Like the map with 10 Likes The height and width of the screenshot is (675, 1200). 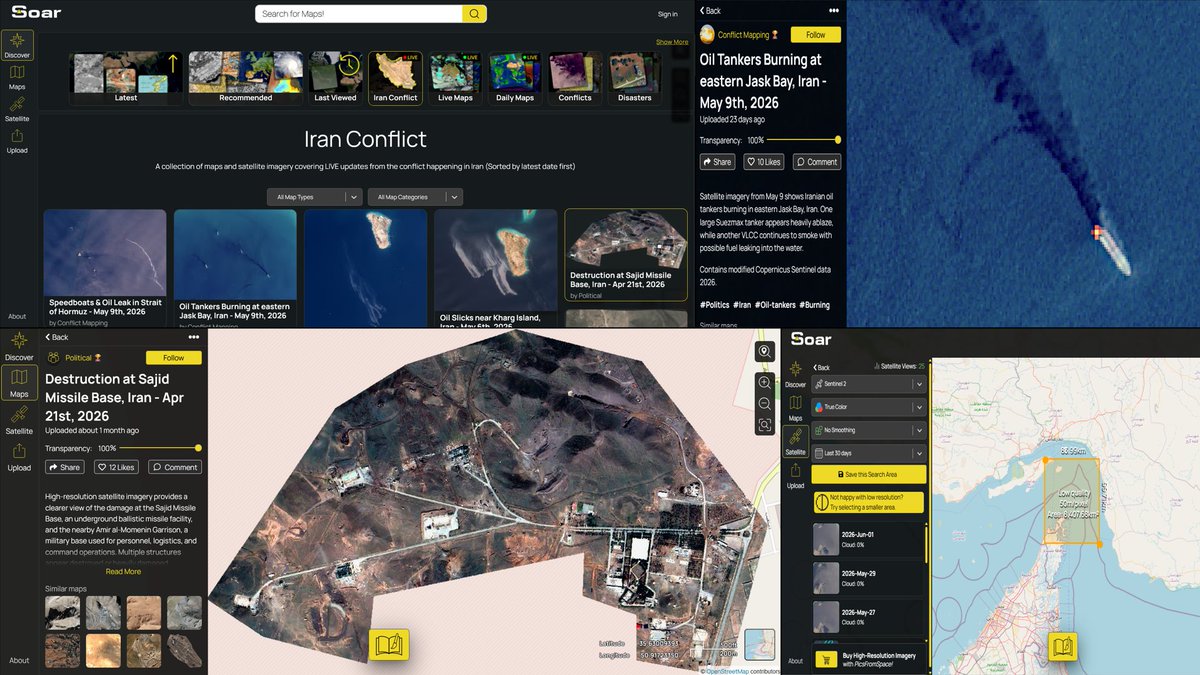(765, 161)
